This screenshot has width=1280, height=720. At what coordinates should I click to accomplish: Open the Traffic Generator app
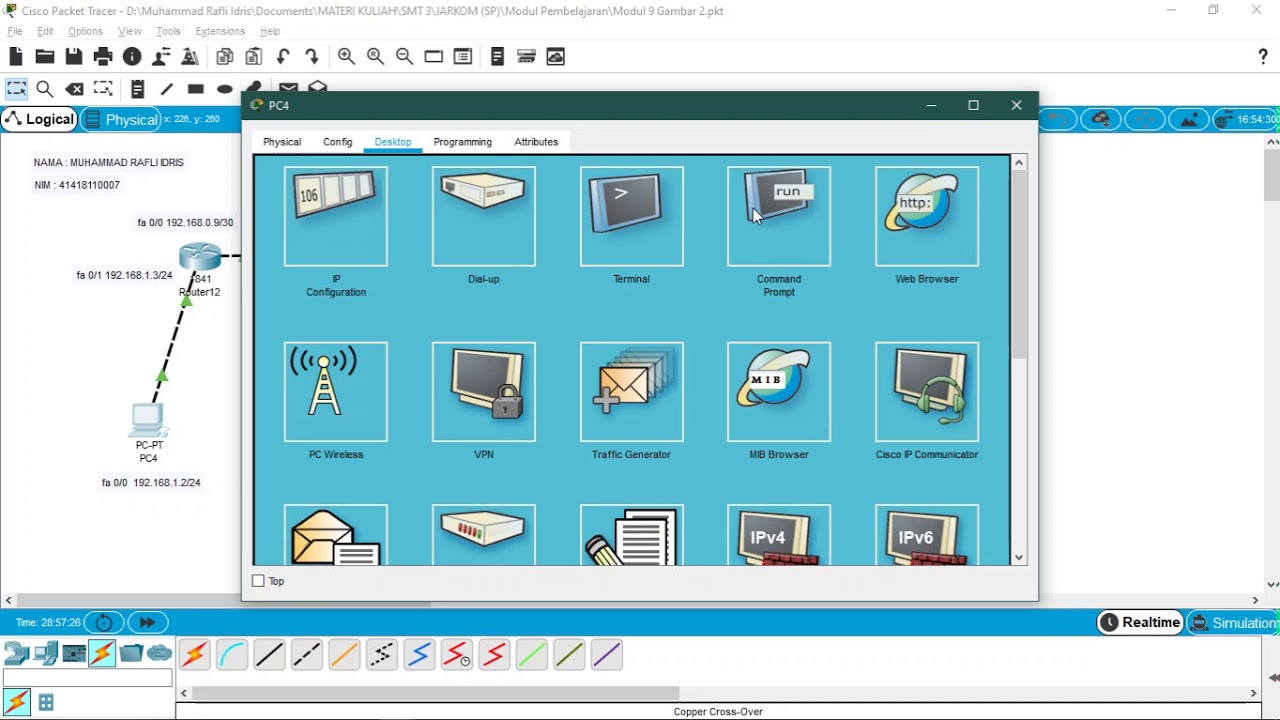(x=632, y=392)
